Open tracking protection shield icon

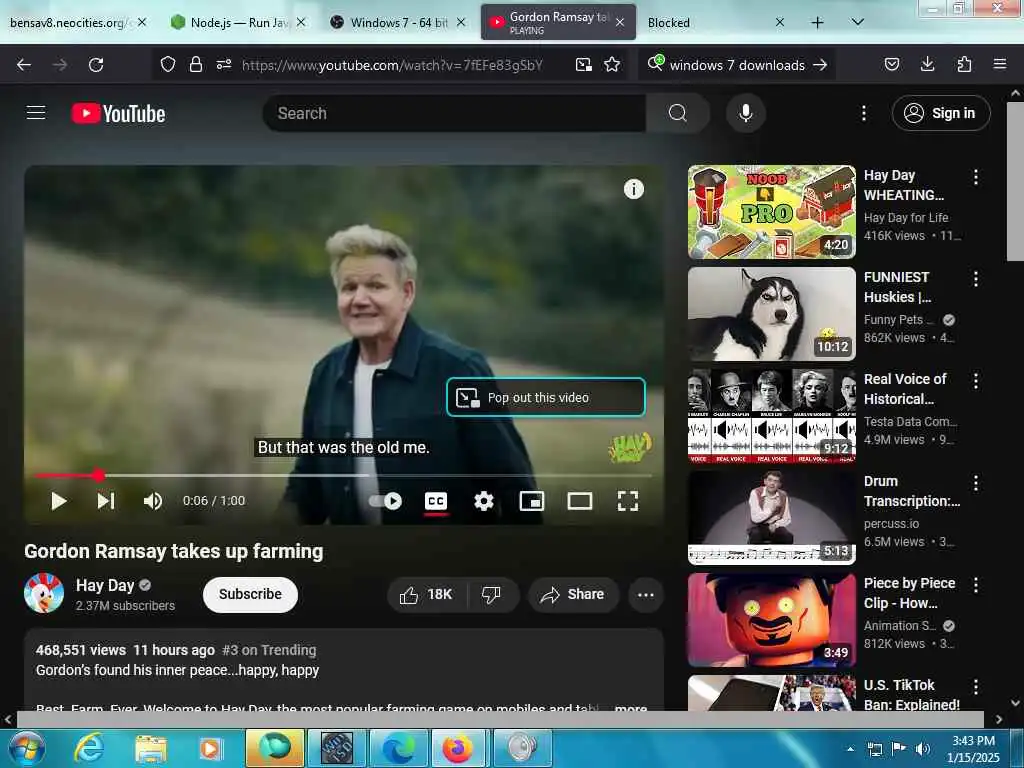click(168, 64)
